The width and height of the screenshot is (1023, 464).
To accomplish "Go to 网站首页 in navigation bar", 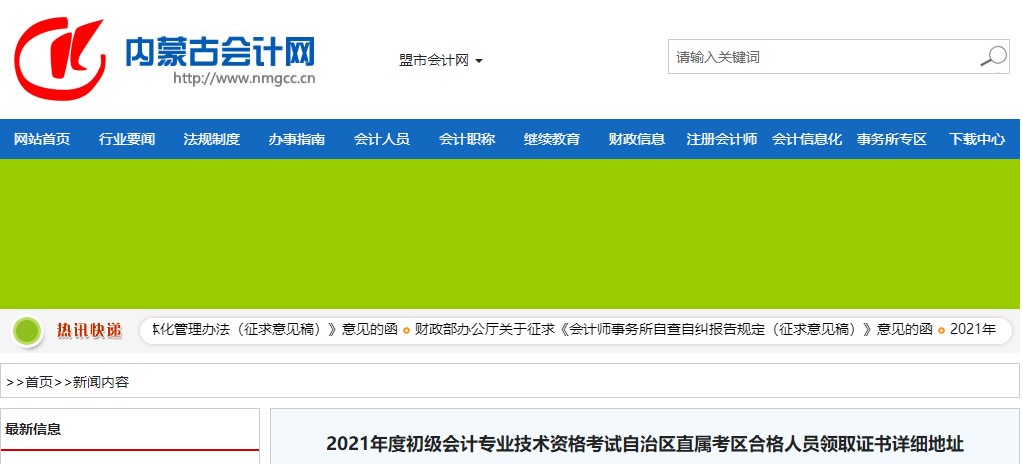I will [42, 139].
